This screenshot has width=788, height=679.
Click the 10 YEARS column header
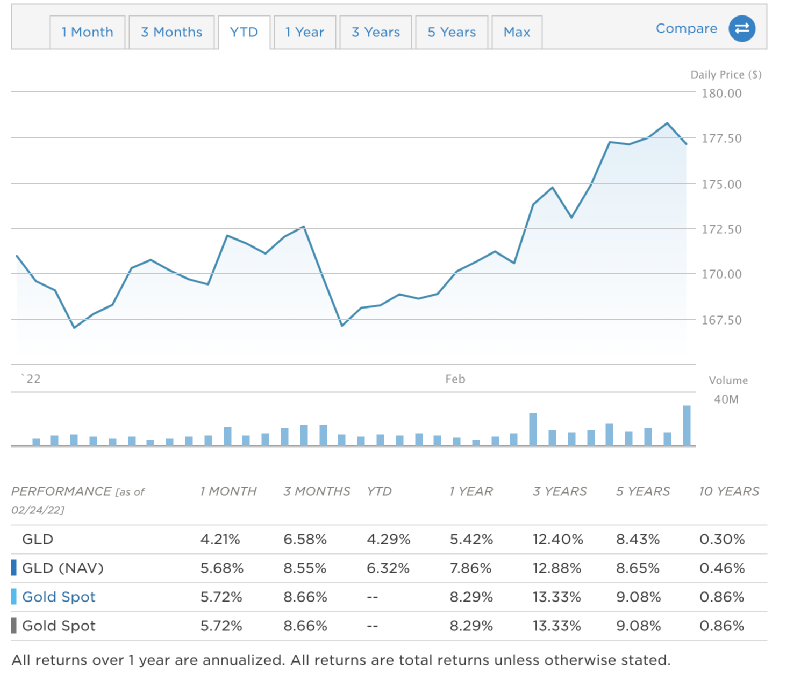pos(729,492)
